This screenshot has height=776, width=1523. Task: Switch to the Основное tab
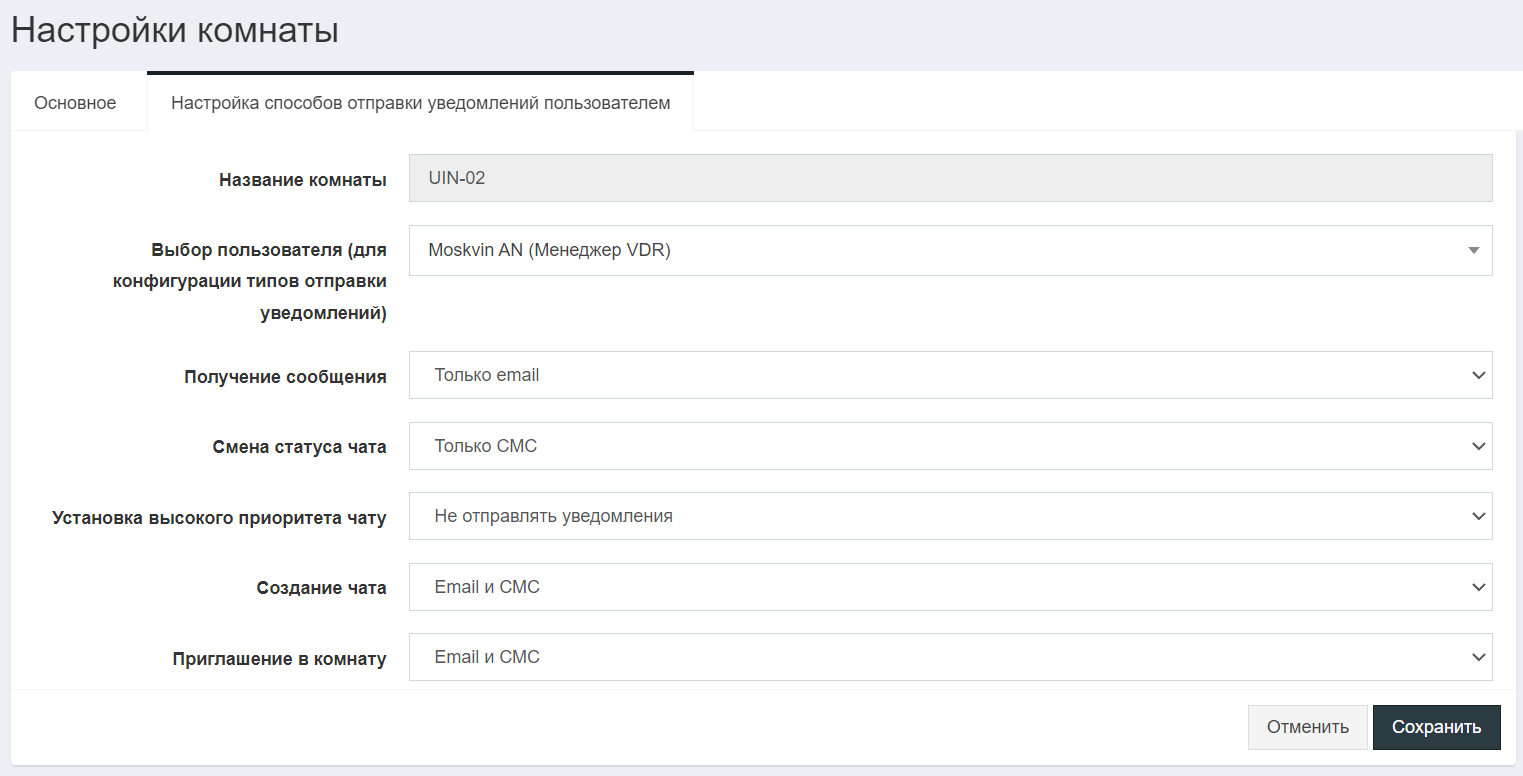point(75,103)
